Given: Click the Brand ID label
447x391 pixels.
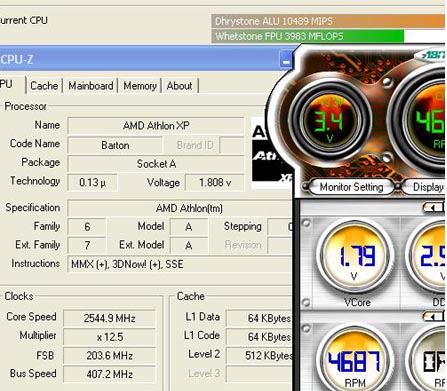Looking at the screenshot, I should 195,145.
